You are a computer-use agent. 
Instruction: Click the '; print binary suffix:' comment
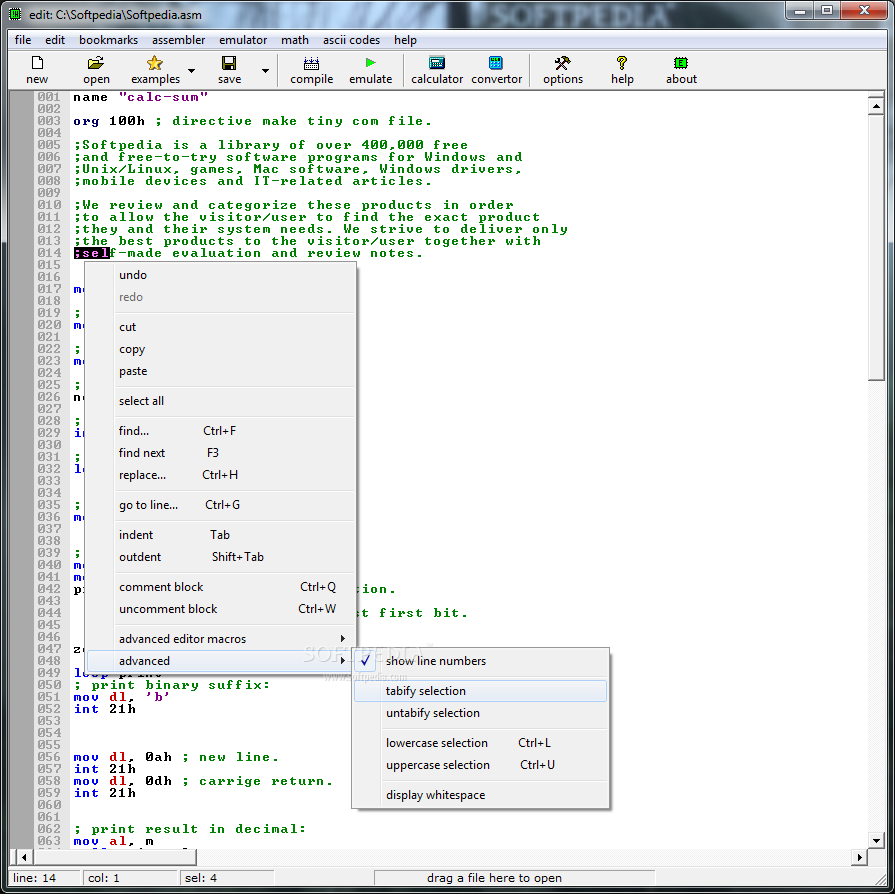(172, 685)
